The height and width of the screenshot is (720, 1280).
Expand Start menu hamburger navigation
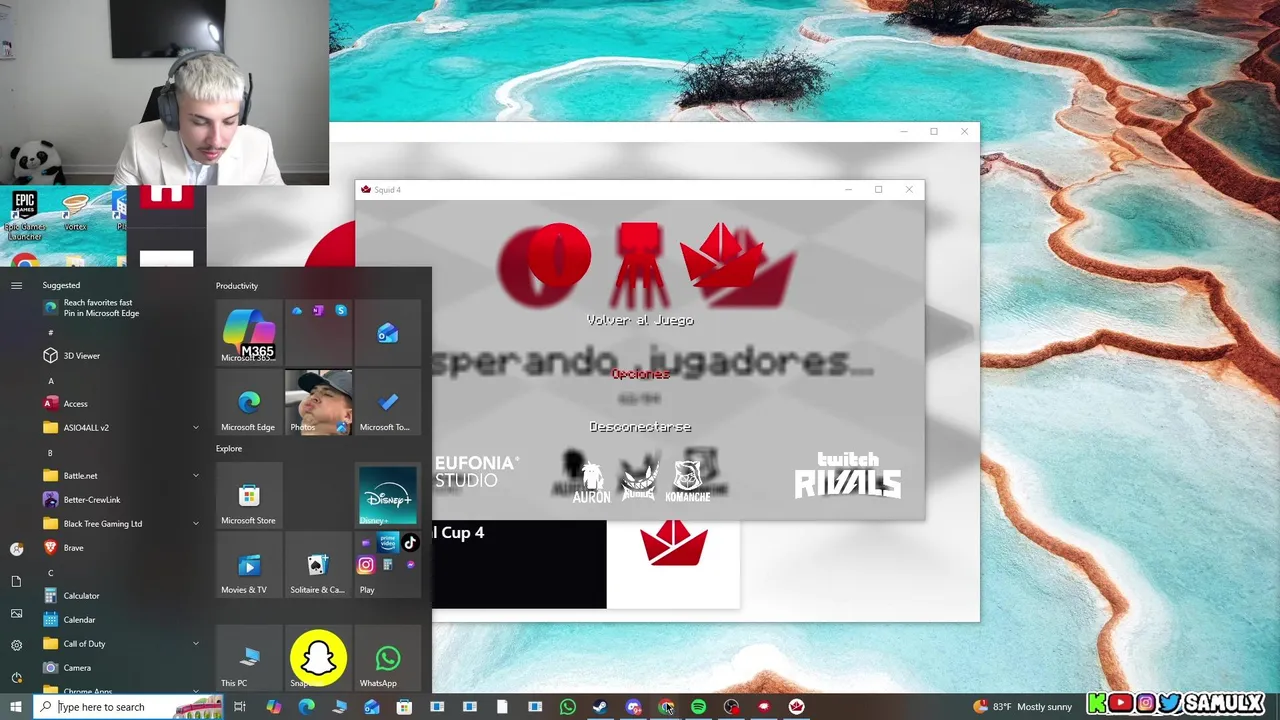16,285
